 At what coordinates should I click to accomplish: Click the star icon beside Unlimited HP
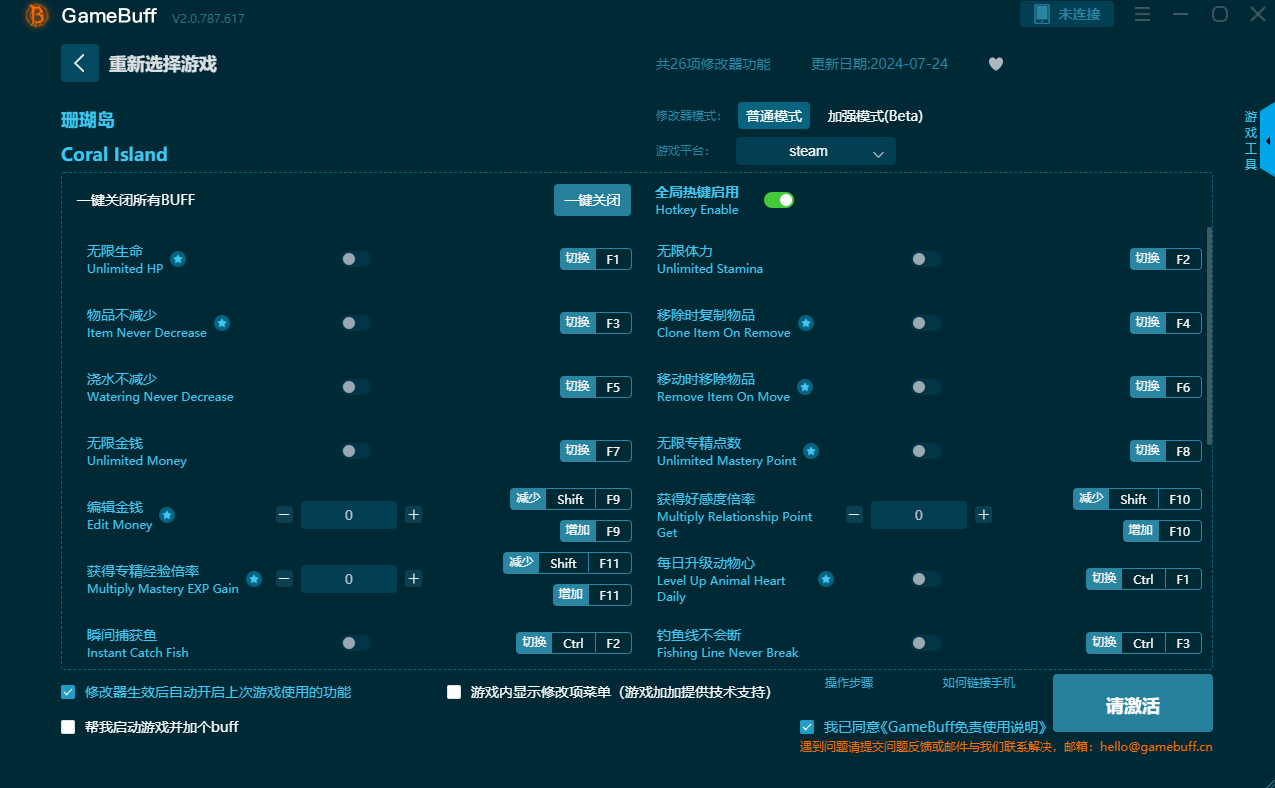(x=177, y=259)
